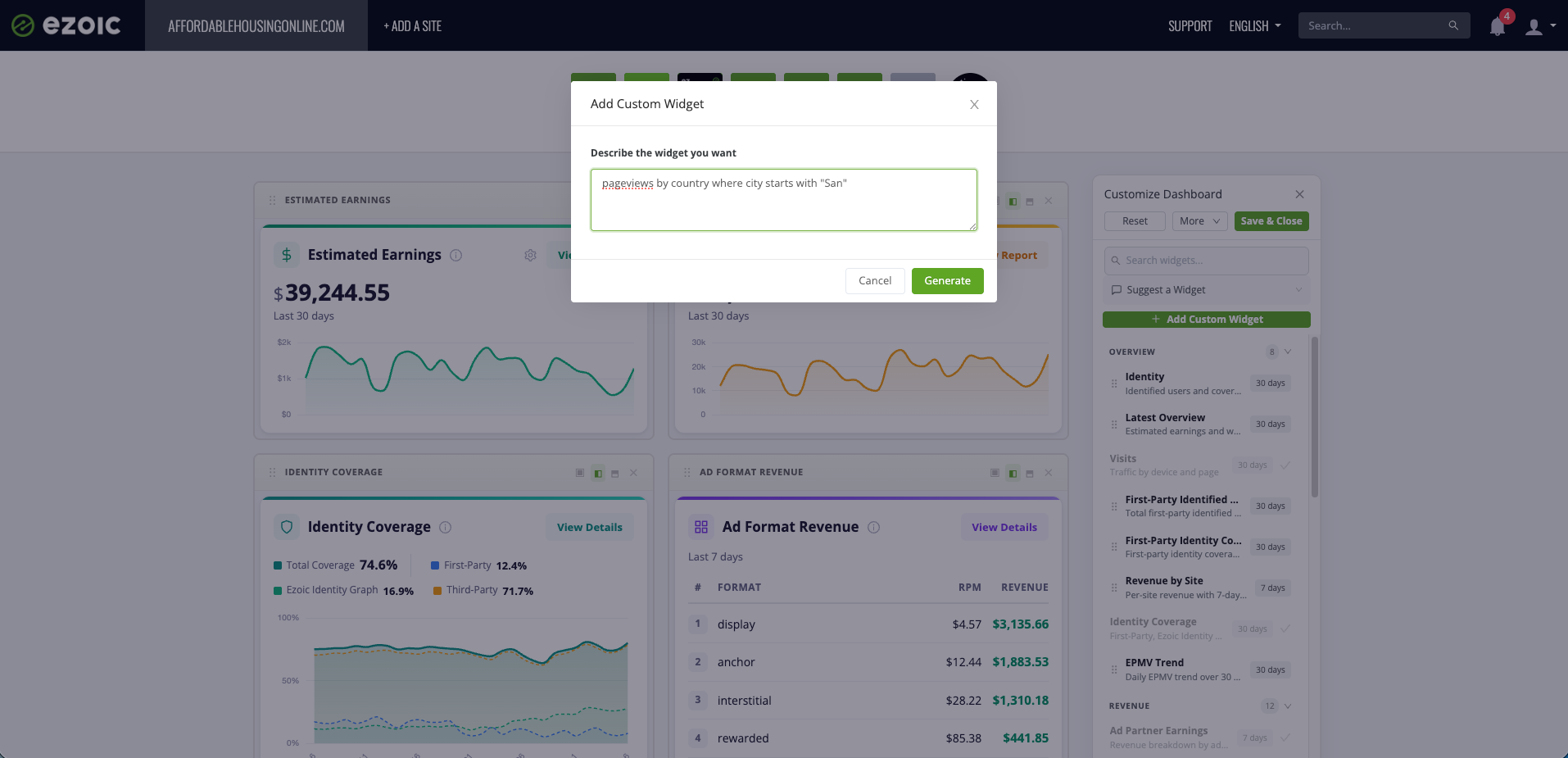Open the ENGLISH language dropdown
The image size is (1568, 758).
click(x=1254, y=26)
